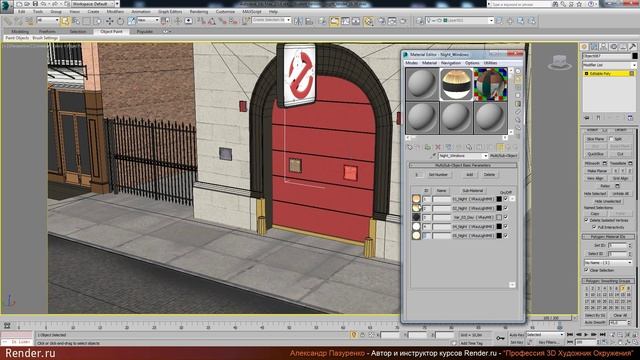Click the Select by Name icon
This screenshot has height=360, width=640.
click(x=76, y=21)
